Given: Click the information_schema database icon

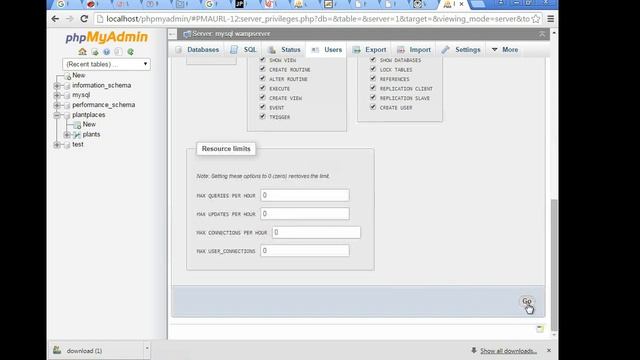Looking at the screenshot, I should point(67,86).
